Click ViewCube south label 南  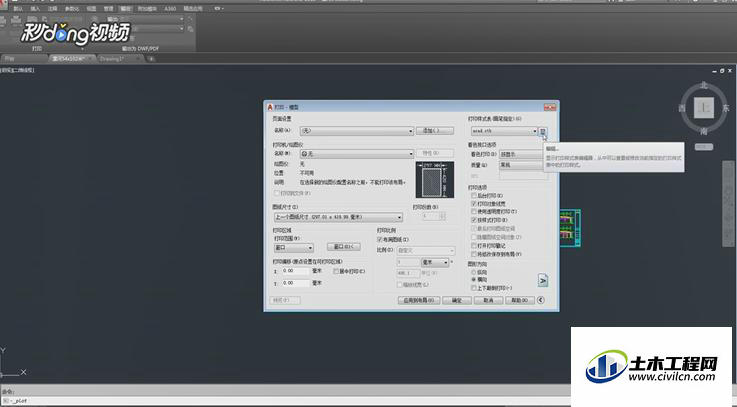[704, 131]
